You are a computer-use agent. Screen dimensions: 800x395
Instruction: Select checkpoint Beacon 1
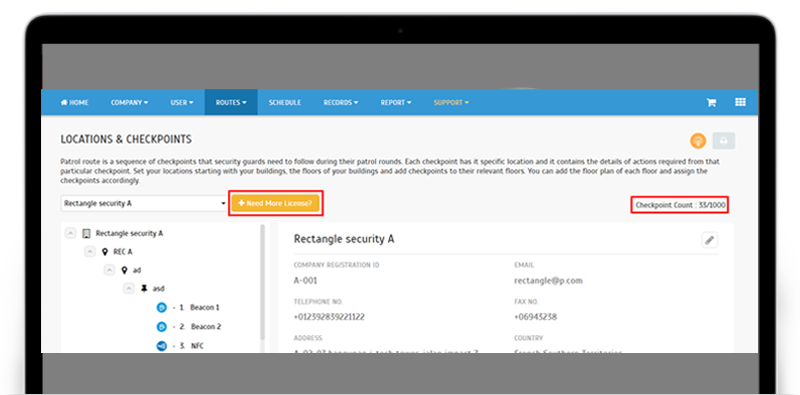pyautogui.click(x=205, y=308)
